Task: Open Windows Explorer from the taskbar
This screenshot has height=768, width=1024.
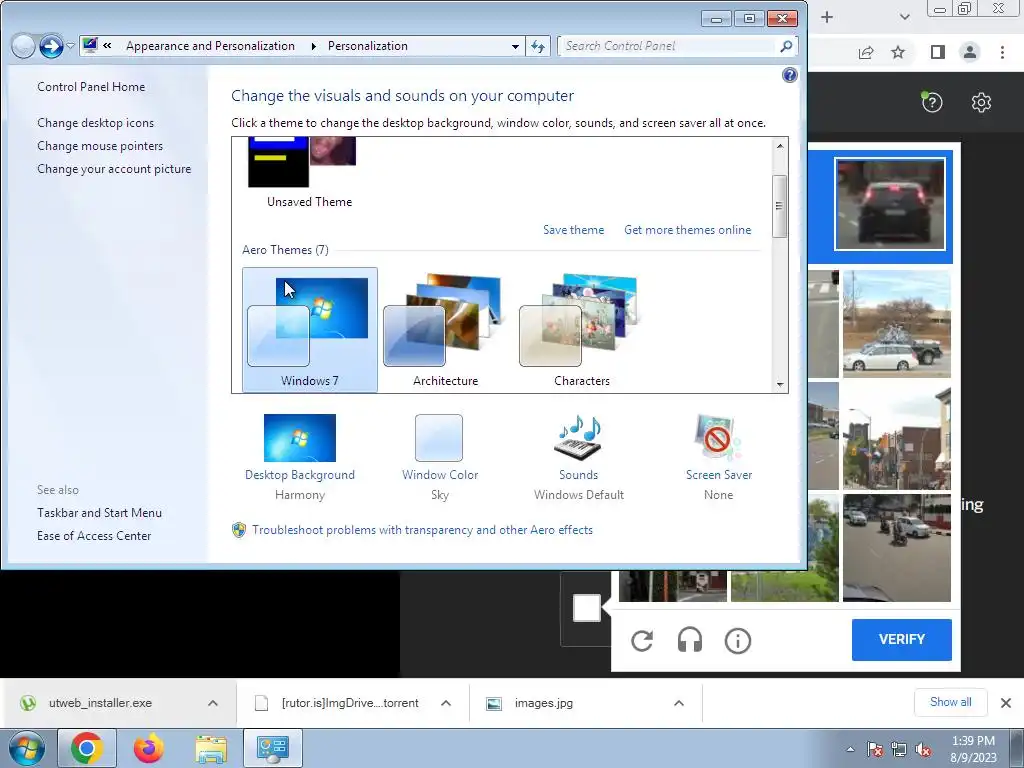Action: click(x=211, y=749)
